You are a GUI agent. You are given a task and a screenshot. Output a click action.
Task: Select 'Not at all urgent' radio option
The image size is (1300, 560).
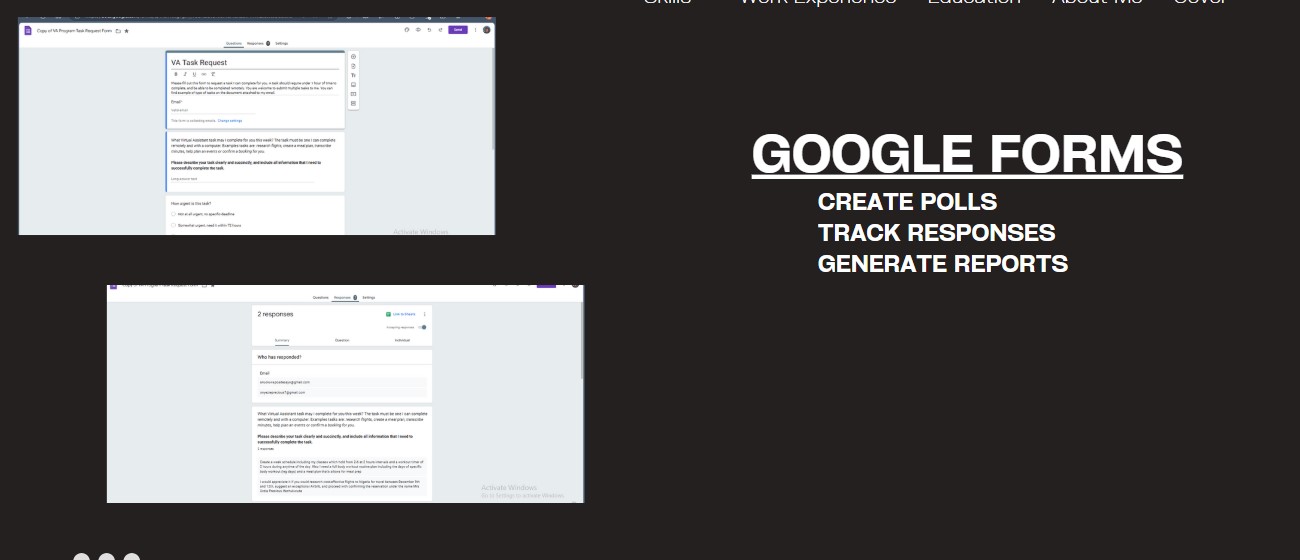click(173, 213)
